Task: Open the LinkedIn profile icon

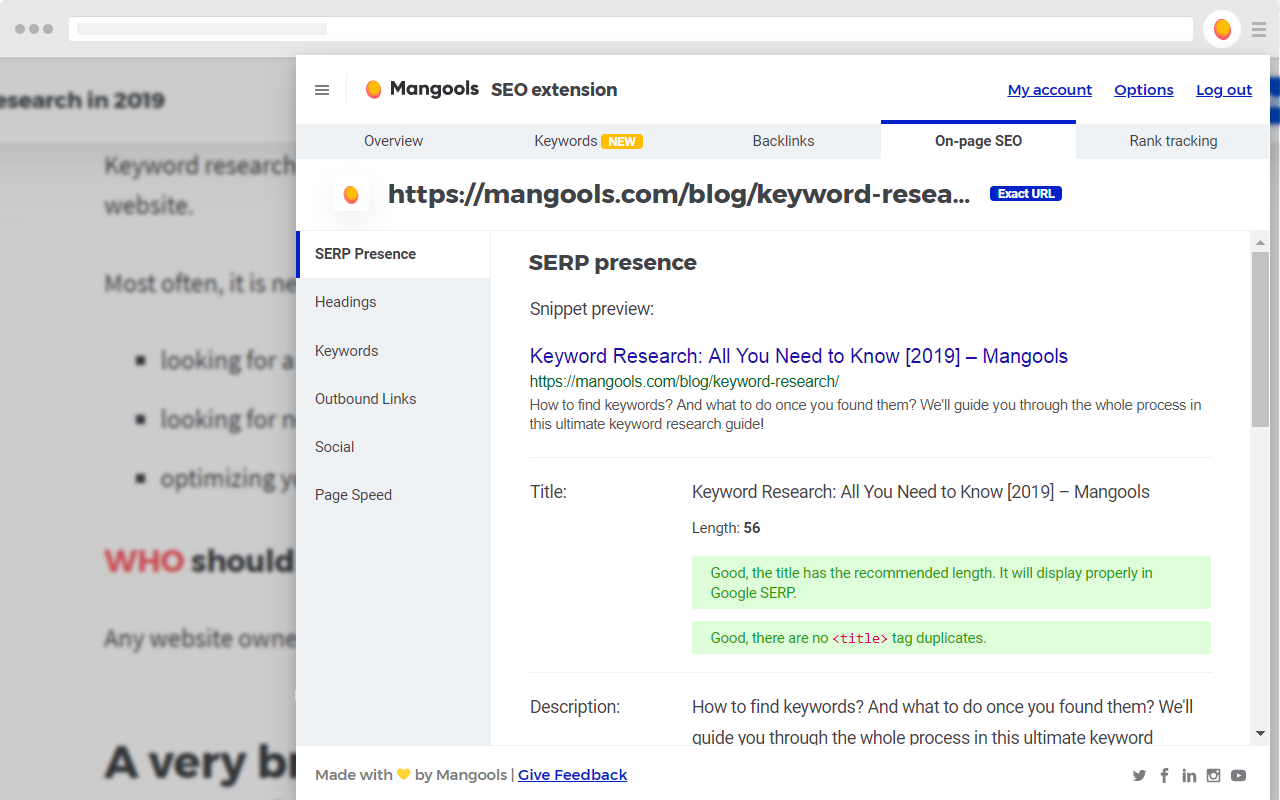Action: (x=1189, y=775)
